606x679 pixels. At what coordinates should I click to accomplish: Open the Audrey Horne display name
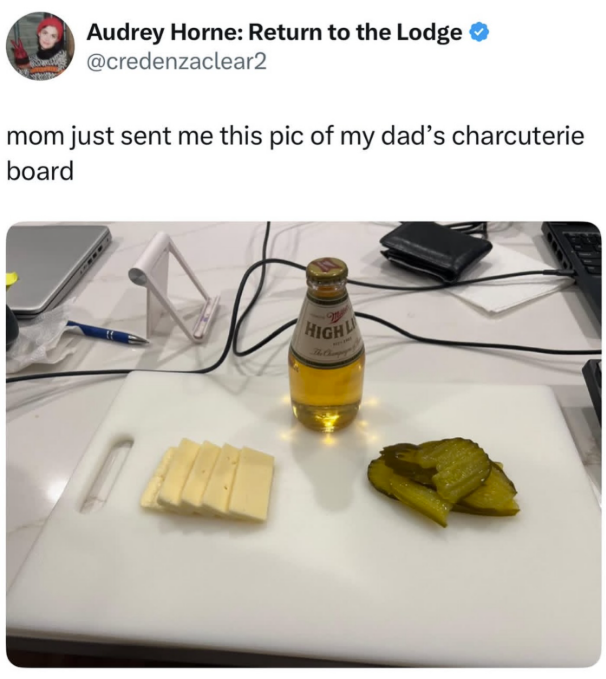pyautogui.click(x=274, y=33)
